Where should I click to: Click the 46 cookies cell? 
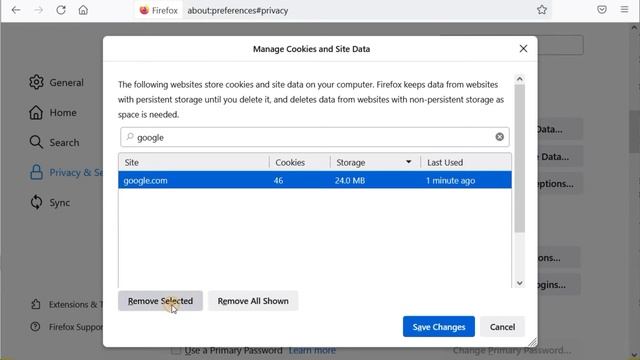(x=278, y=180)
